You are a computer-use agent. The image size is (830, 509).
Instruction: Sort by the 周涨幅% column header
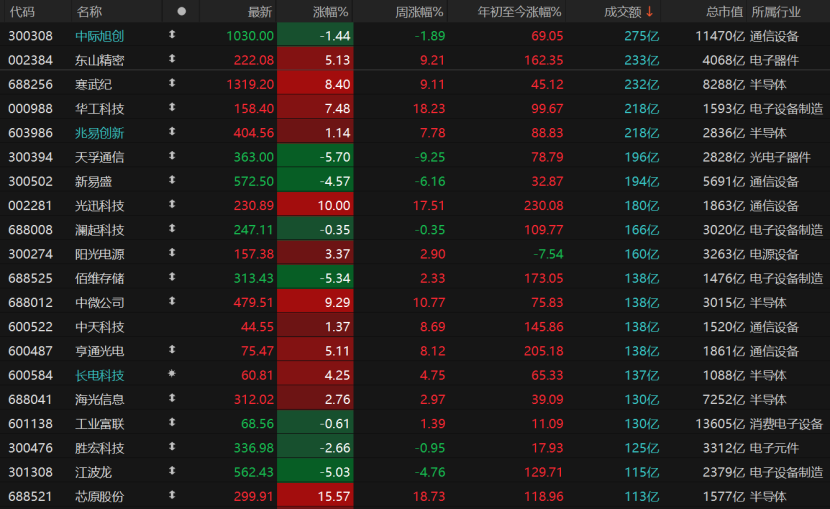pyautogui.click(x=419, y=12)
